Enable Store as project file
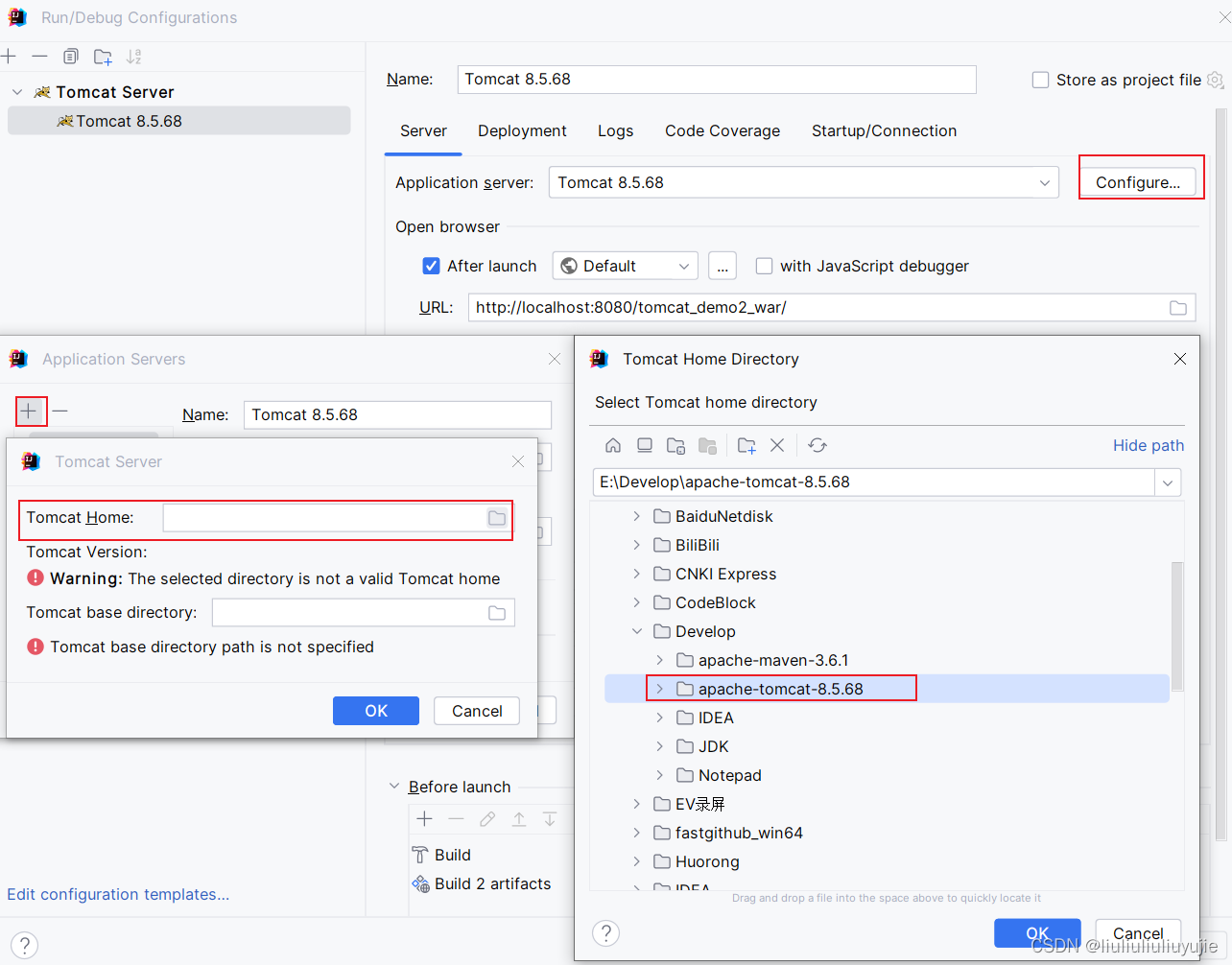This screenshot has width=1232, height=965. [x=1040, y=80]
